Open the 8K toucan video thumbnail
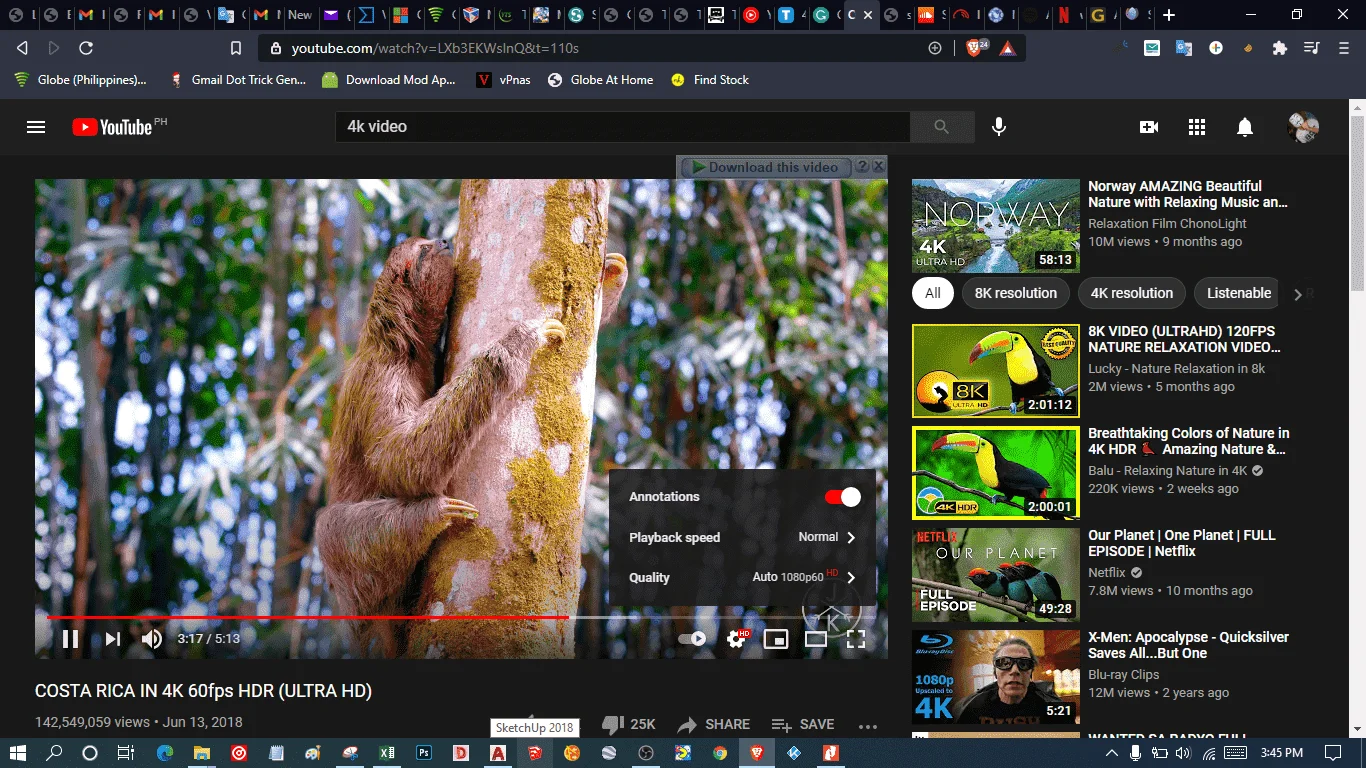This screenshot has width=1366, height=768. 996,371
